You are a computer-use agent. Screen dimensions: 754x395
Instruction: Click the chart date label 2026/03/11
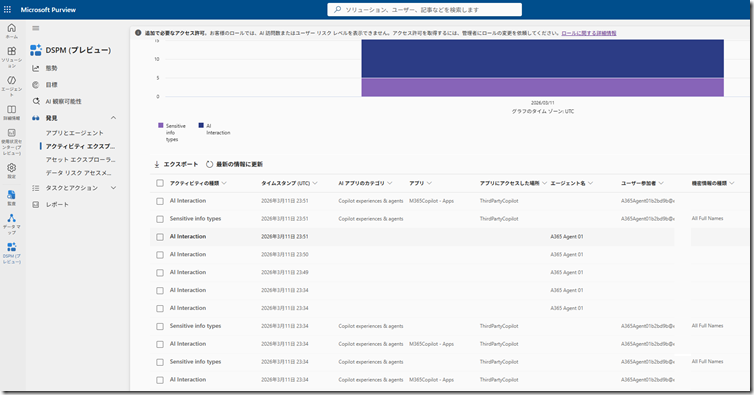[542, 103]
